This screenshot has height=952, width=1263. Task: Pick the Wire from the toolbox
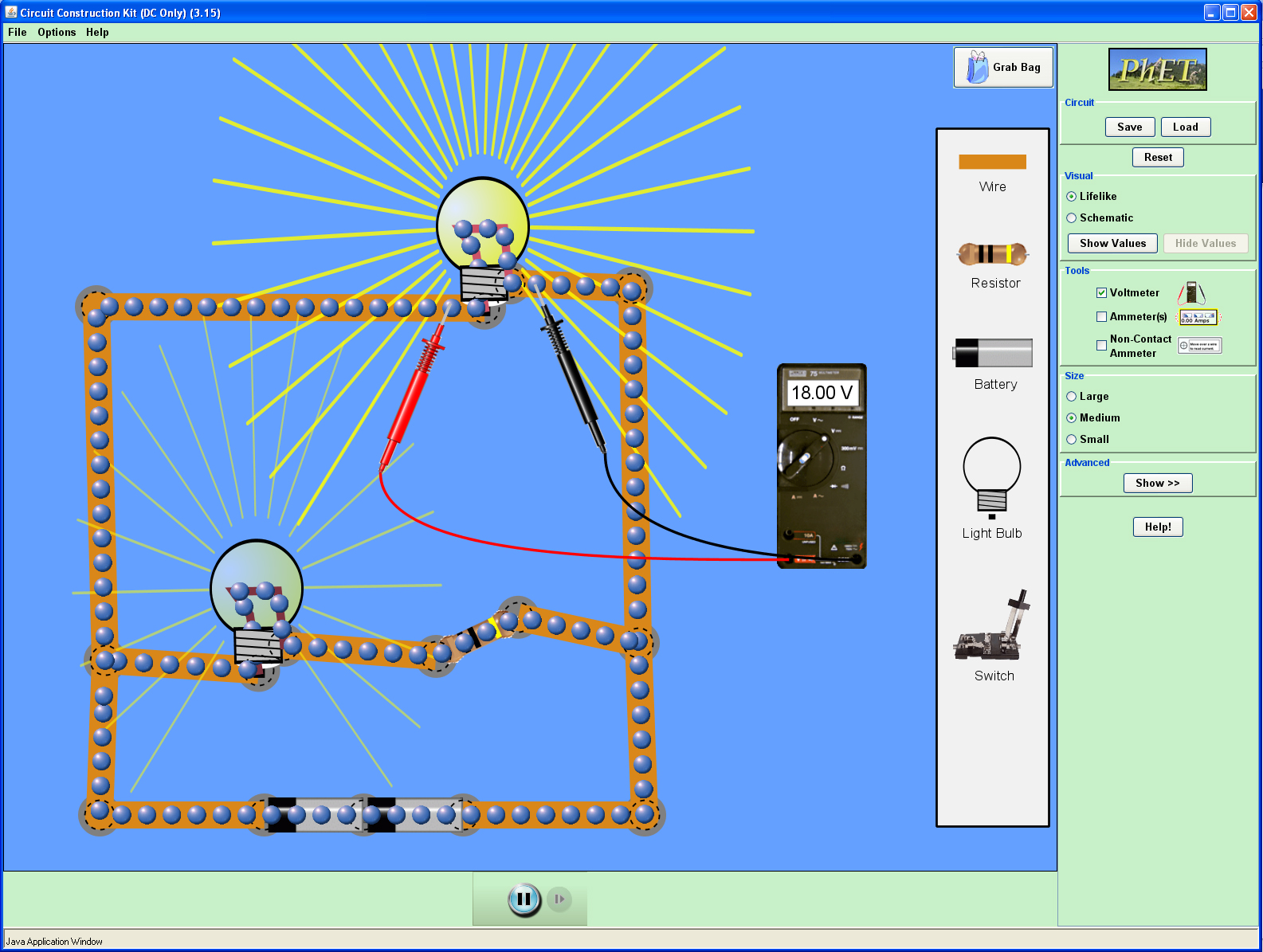pos(992,162)
